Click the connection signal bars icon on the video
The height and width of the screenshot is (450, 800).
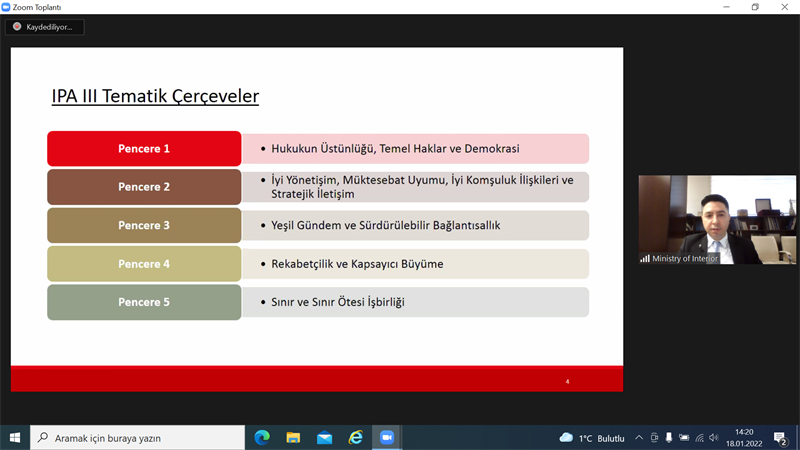[x=645, y=259]
